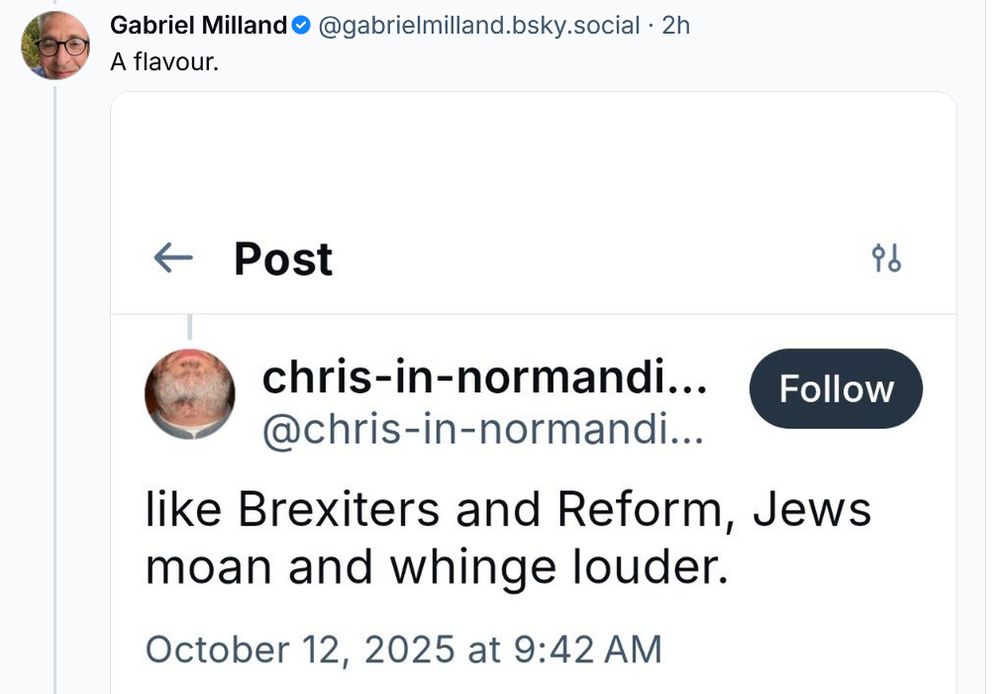Click the chris-in-normandi display name
This screenshot has width=1000, height=694.
coord(485,378)
